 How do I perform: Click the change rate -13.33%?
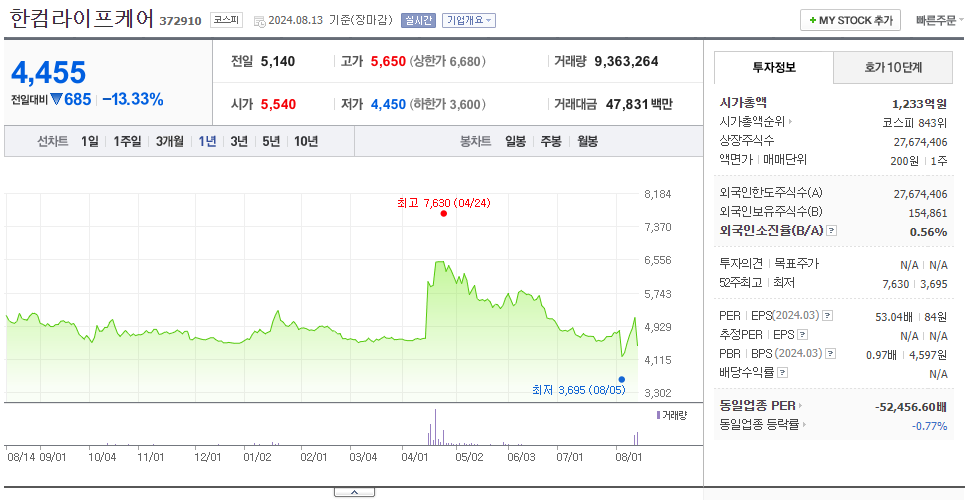(133, 99)
